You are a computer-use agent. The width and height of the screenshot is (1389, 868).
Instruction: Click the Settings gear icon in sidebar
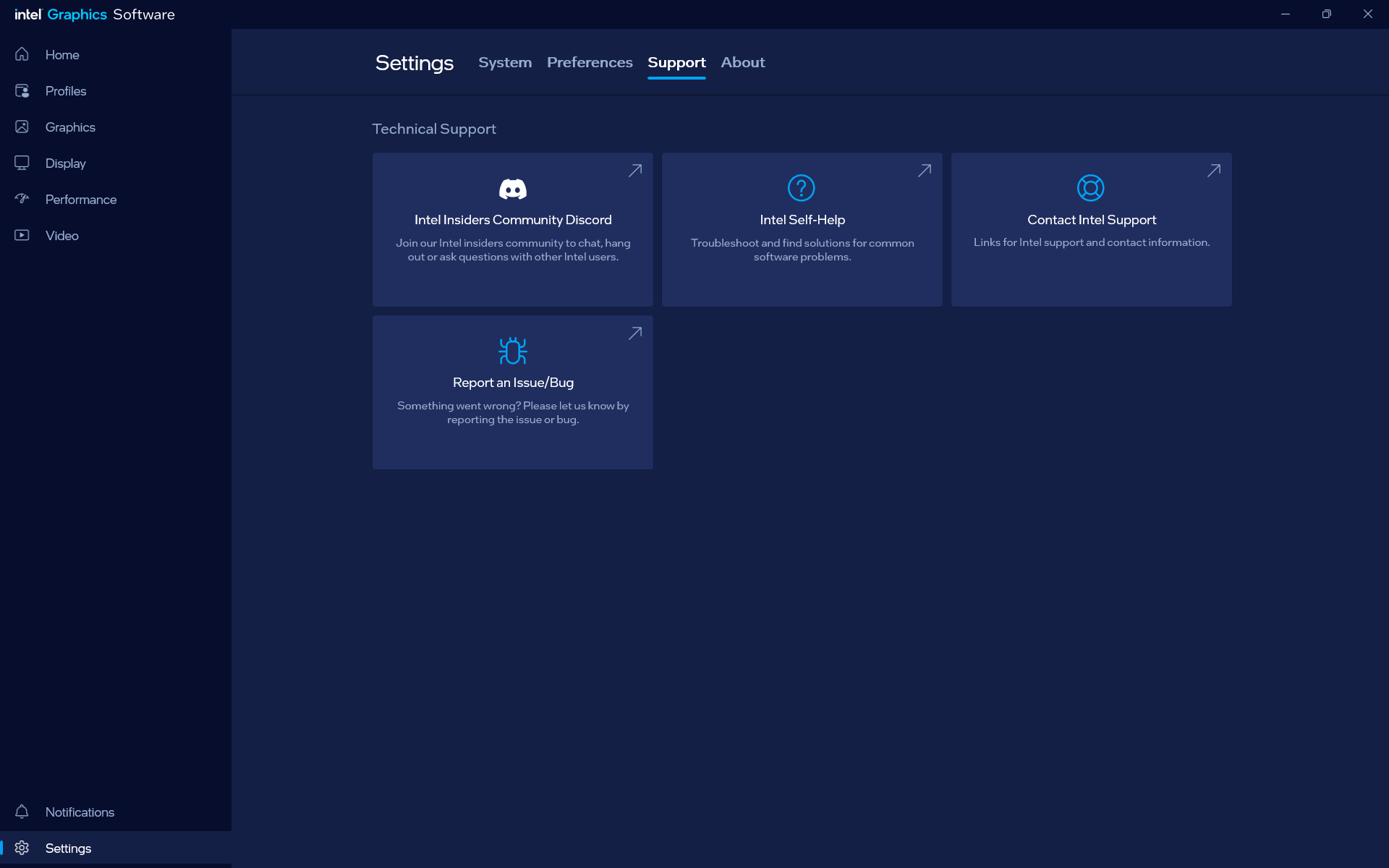22,848
